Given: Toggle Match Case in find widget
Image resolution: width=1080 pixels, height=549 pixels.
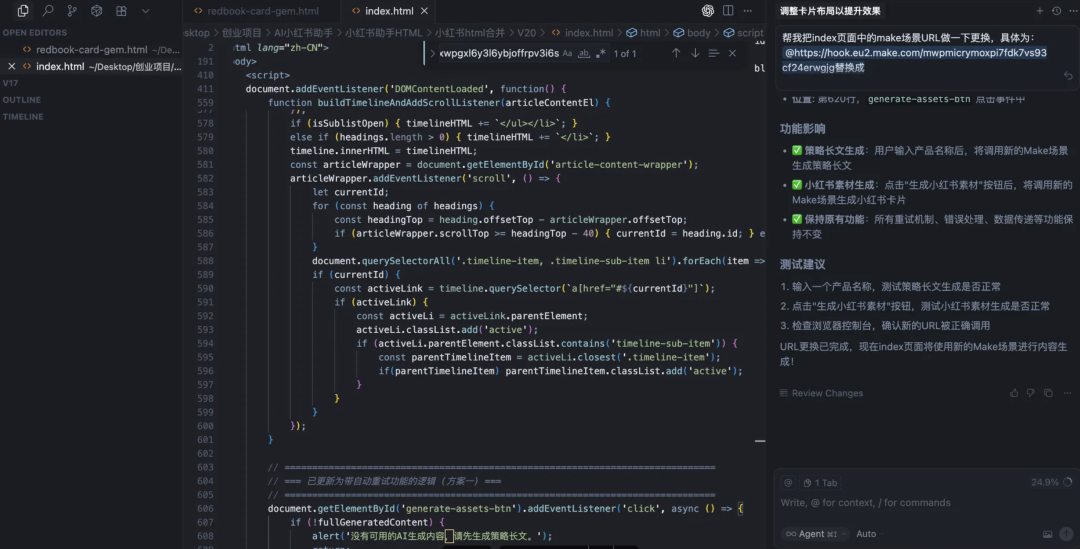Looking at the screenshot, I should [x=567, y=53].
